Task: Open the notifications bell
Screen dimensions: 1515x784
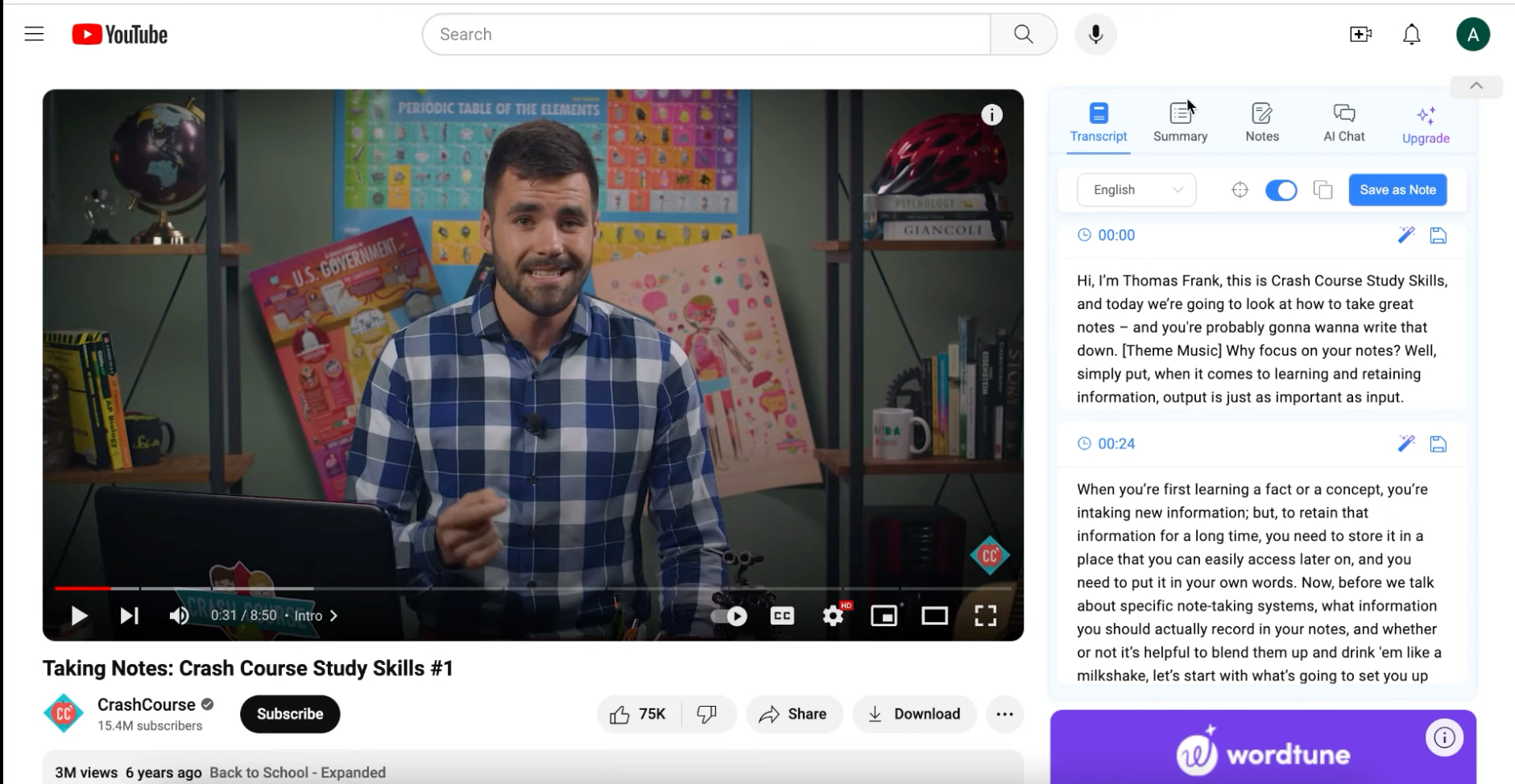Action: pyautogui.click(x=1411, y=34)
